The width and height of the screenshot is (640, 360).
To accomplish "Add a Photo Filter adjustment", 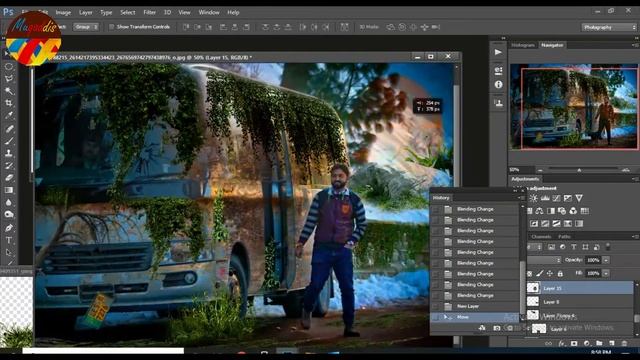I will tap(562, 211).
